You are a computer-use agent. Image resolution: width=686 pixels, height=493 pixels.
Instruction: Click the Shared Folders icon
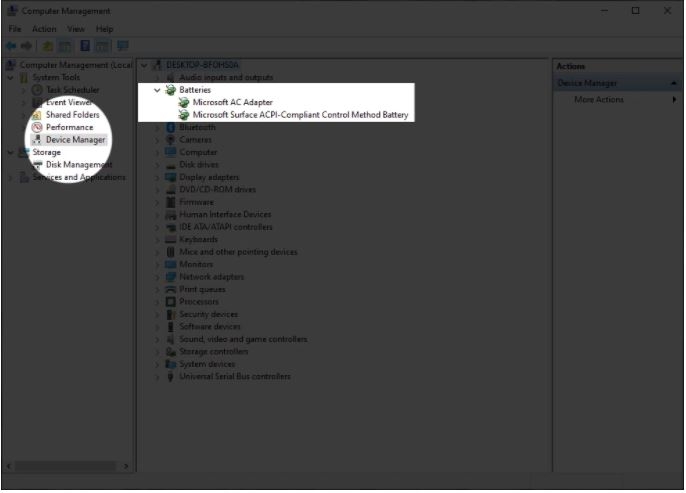pos(37,115)
